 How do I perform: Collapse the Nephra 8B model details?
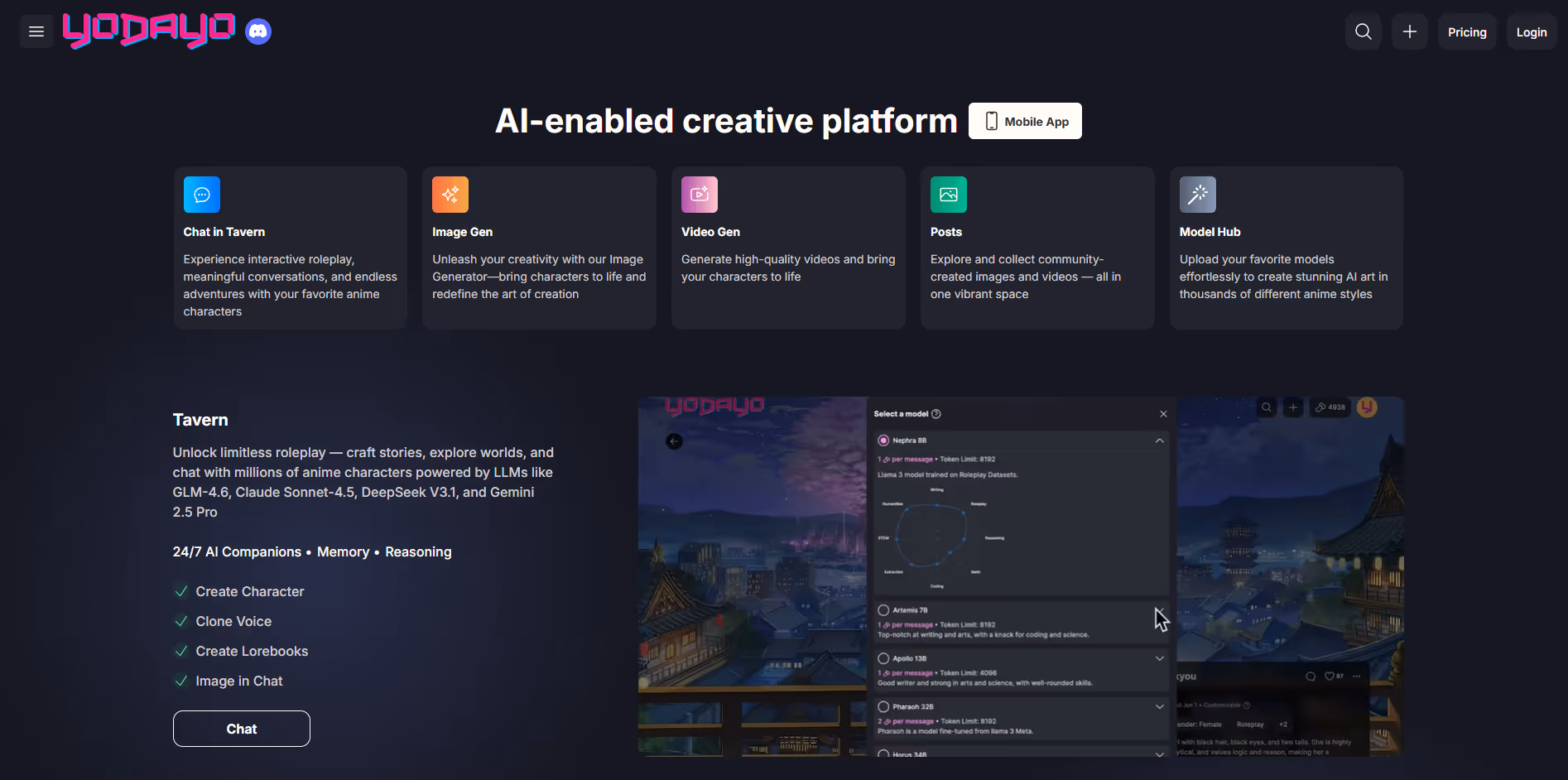point(1160,441)
